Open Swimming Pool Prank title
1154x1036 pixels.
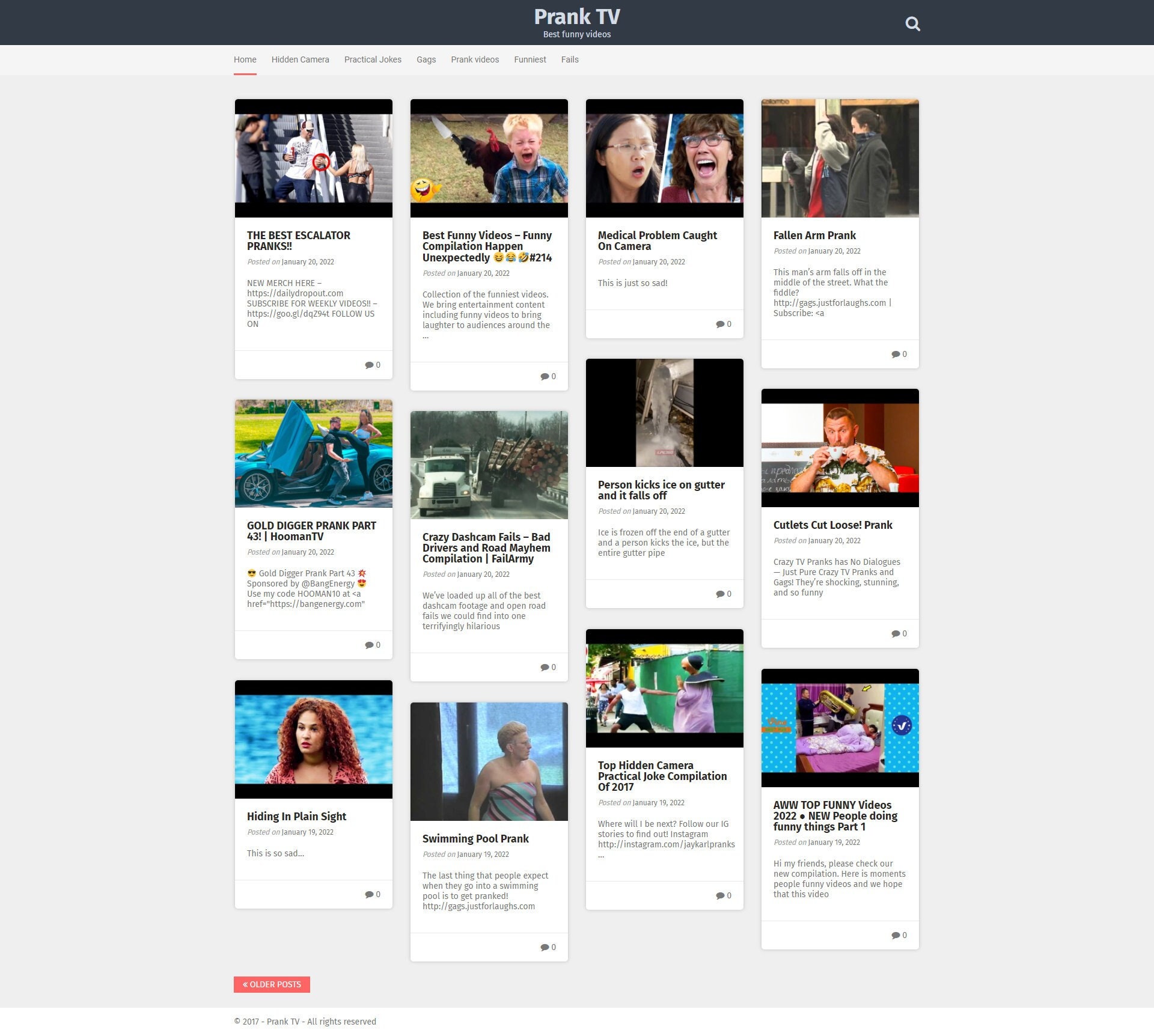pos(475,839)
